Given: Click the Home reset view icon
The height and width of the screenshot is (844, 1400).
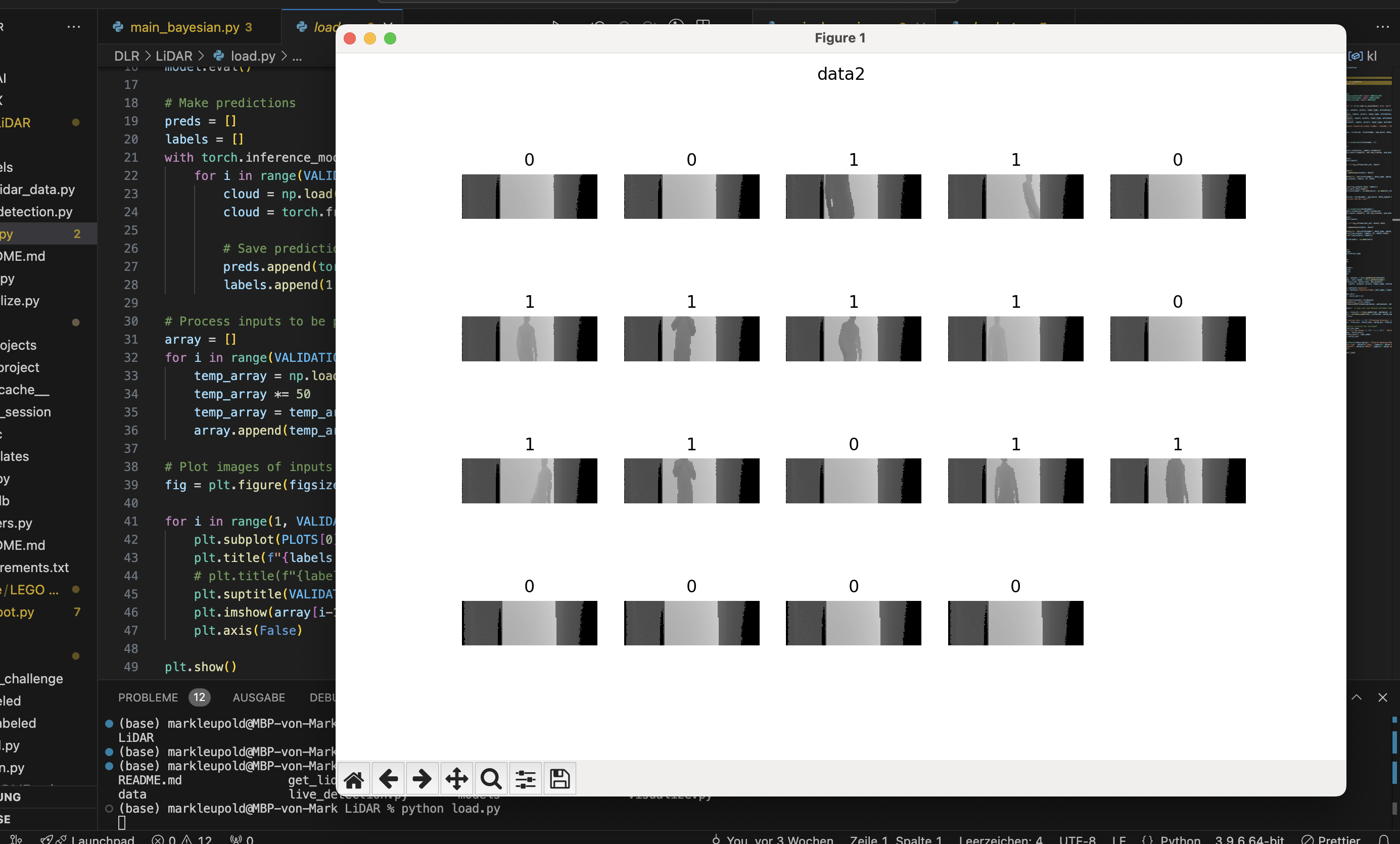Looking at the screenshot, I should [x=353, y=779].
